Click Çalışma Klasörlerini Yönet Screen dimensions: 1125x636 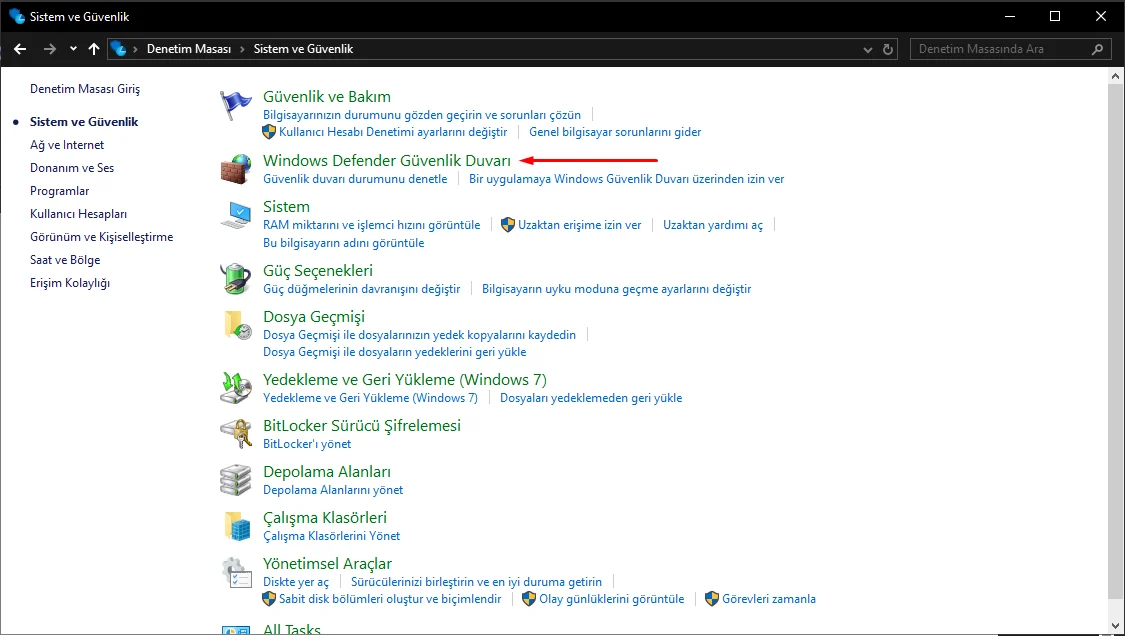pyautogui.click(x=331, y=536)
